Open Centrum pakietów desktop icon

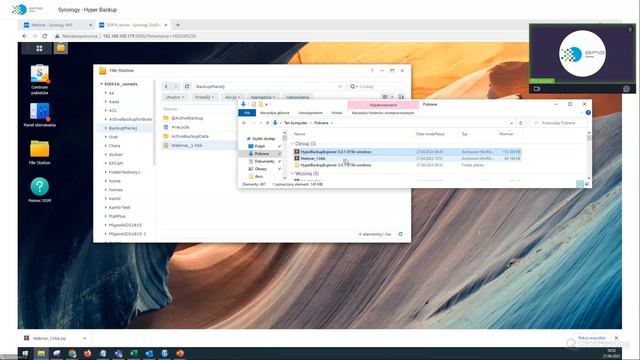[x=40, y=80]
